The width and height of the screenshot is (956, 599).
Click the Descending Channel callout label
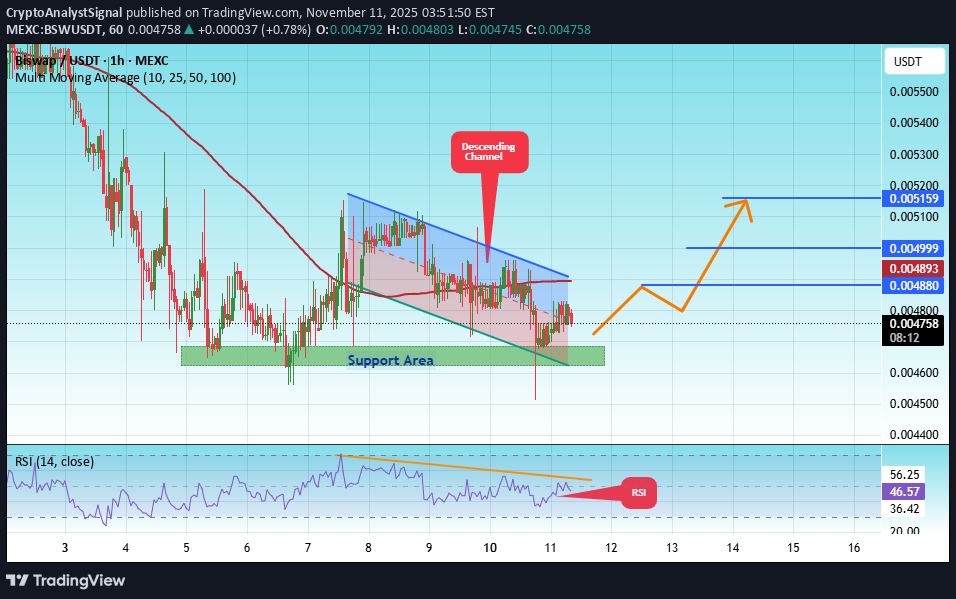pyautogui.click(x=489, y=151)
